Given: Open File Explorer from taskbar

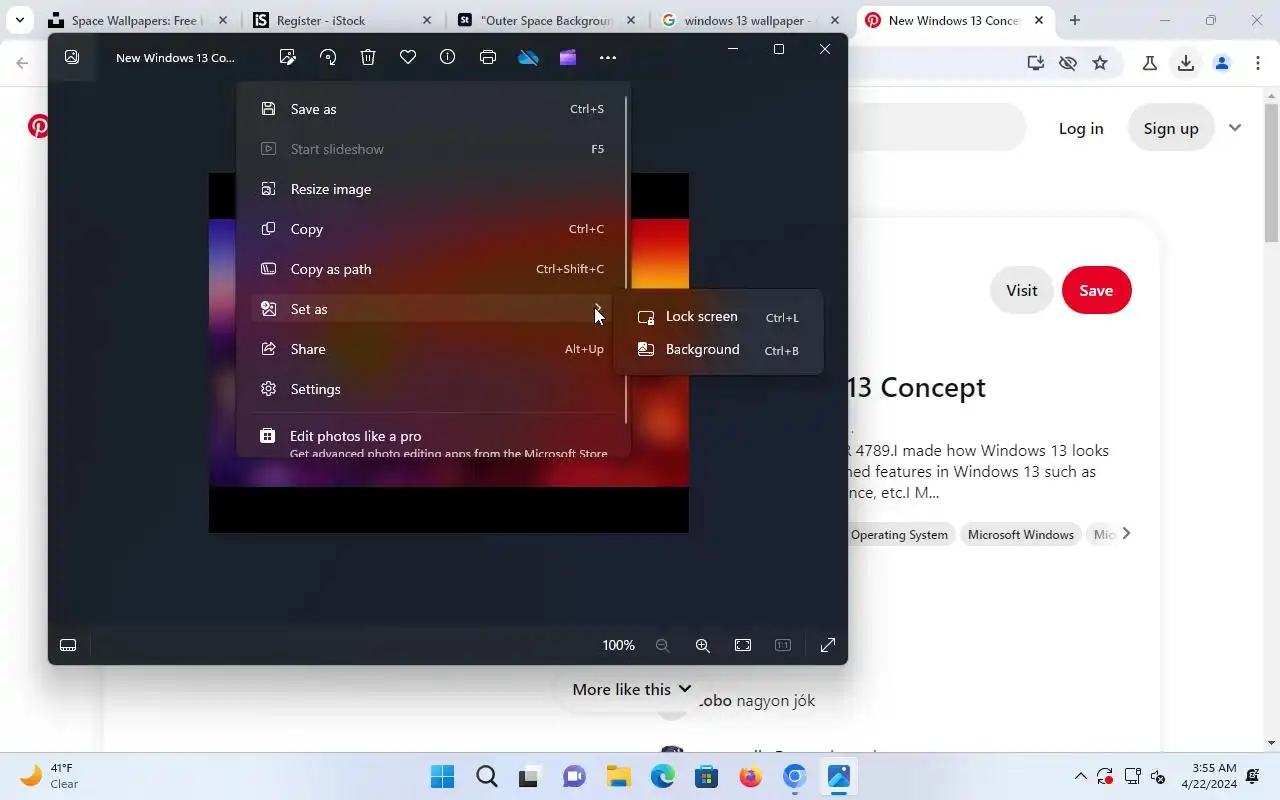Looking at the screenshot, I should point(618,777).
